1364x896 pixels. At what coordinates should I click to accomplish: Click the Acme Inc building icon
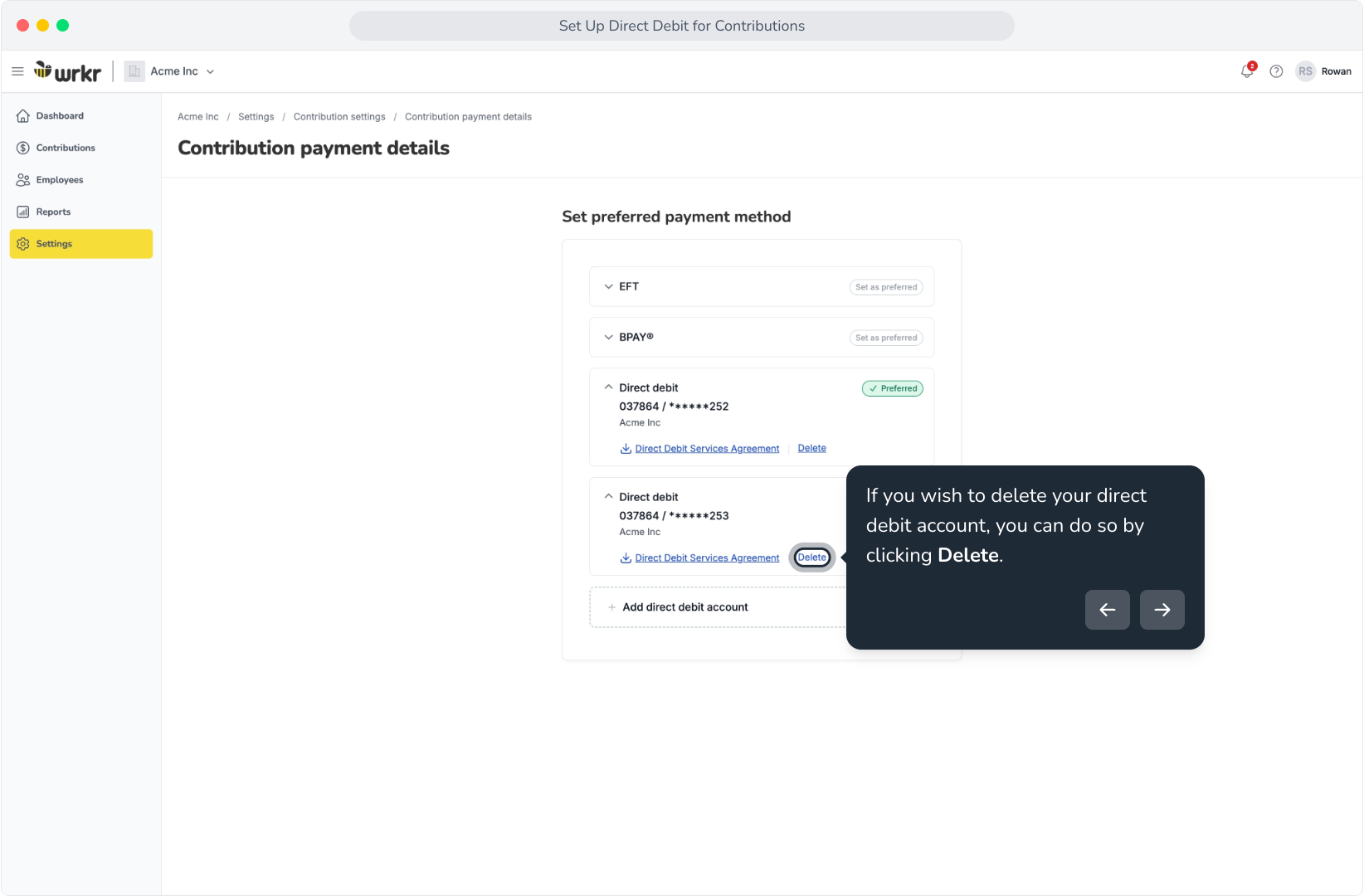(x=134, y=71)
